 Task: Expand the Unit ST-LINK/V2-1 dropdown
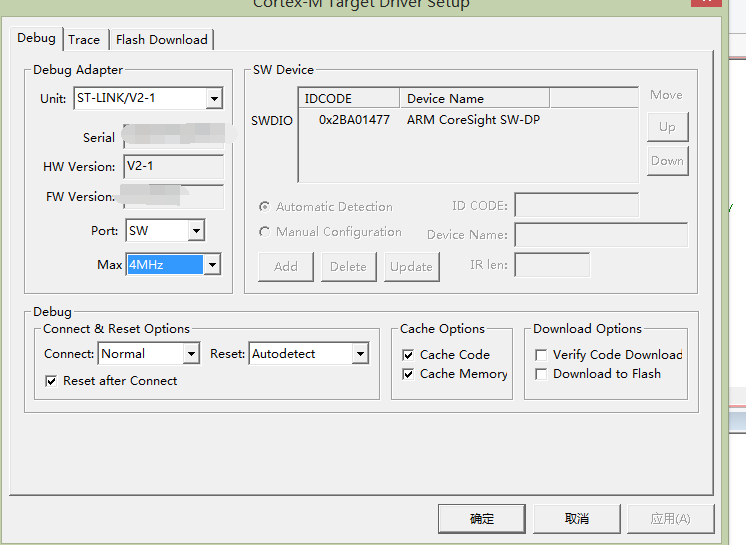[214, 98]
